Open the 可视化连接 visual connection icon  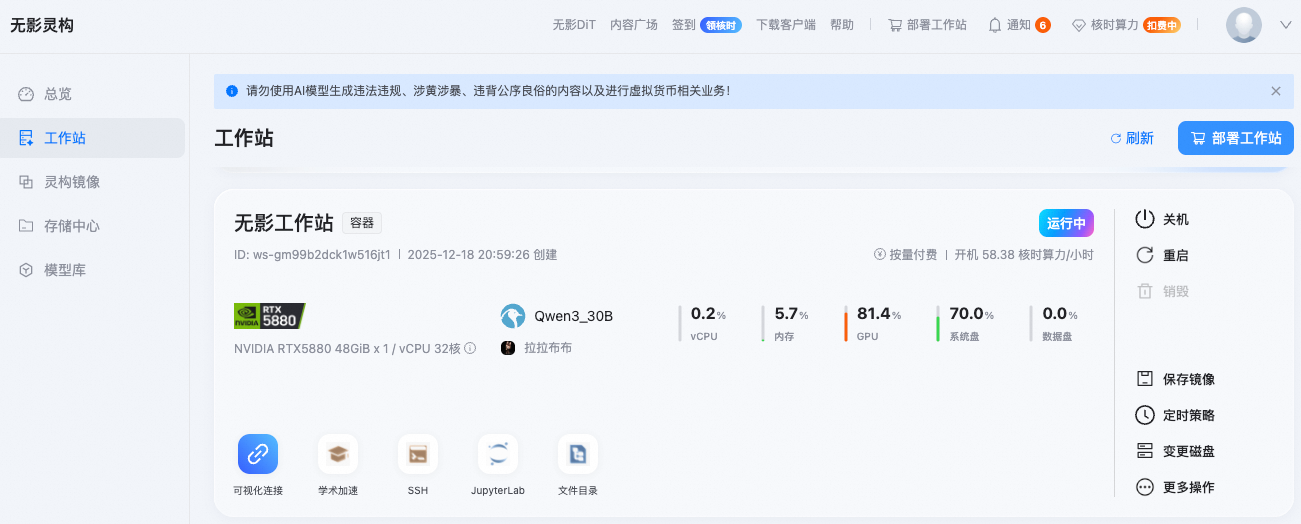point(258,454)
